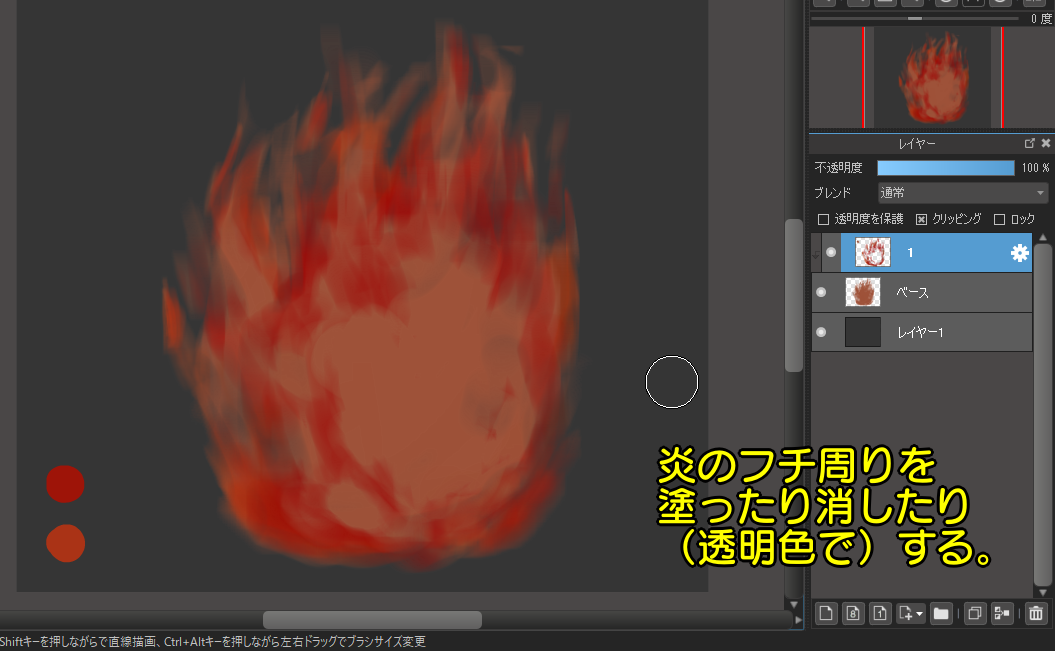Hide the ベース layer
This screenshot has width=1055, height=651.
tap(821, 292)
